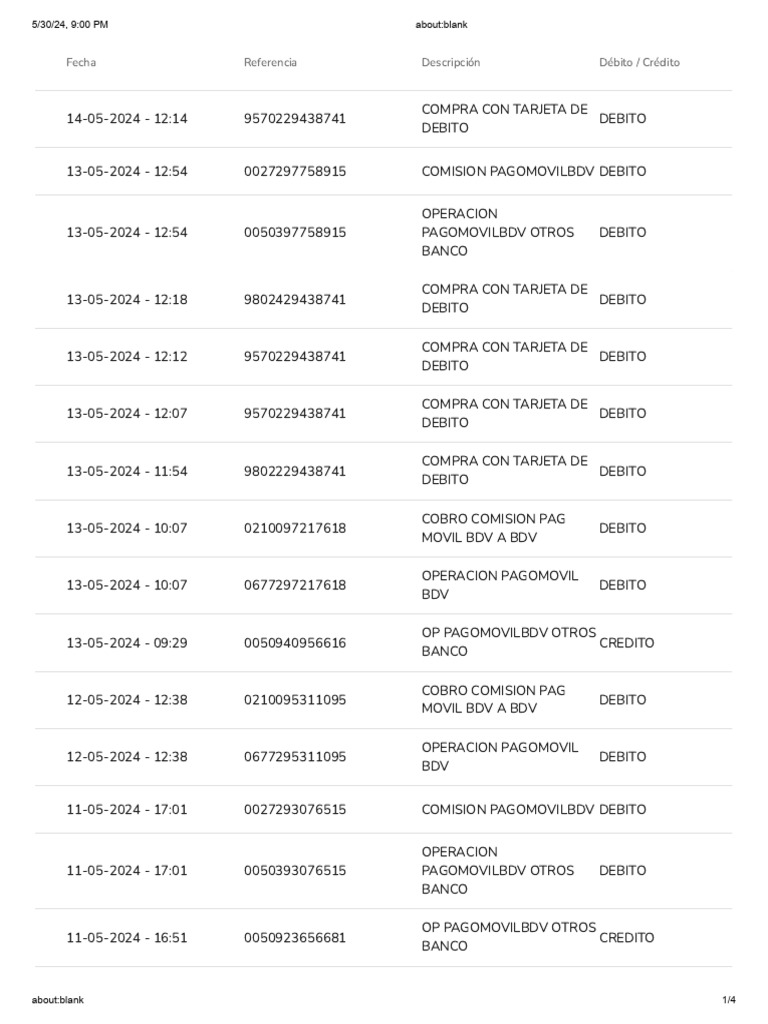This screenshot has width=768, height=1024.
Task: Click the about:blank title in page header
Action: [x=441, y=24]
